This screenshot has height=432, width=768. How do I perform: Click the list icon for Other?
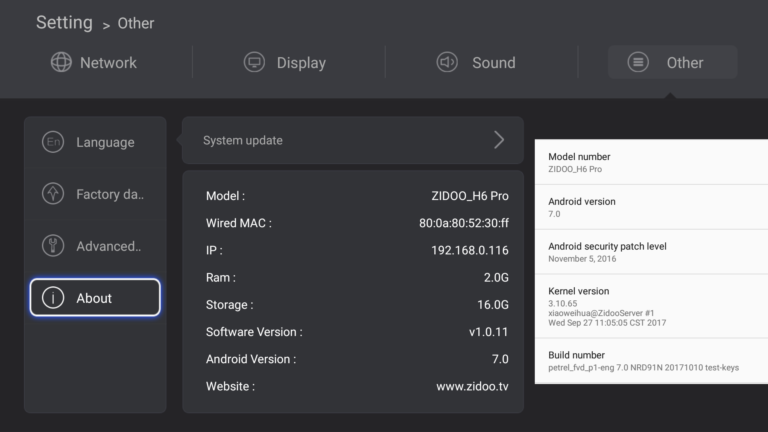point(638,62)
